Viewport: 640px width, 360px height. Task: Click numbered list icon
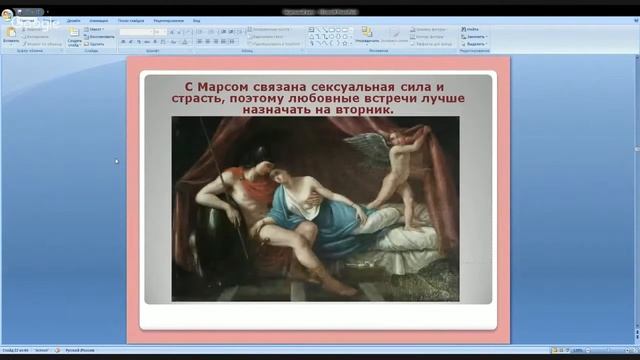click(x=211, y=32)
